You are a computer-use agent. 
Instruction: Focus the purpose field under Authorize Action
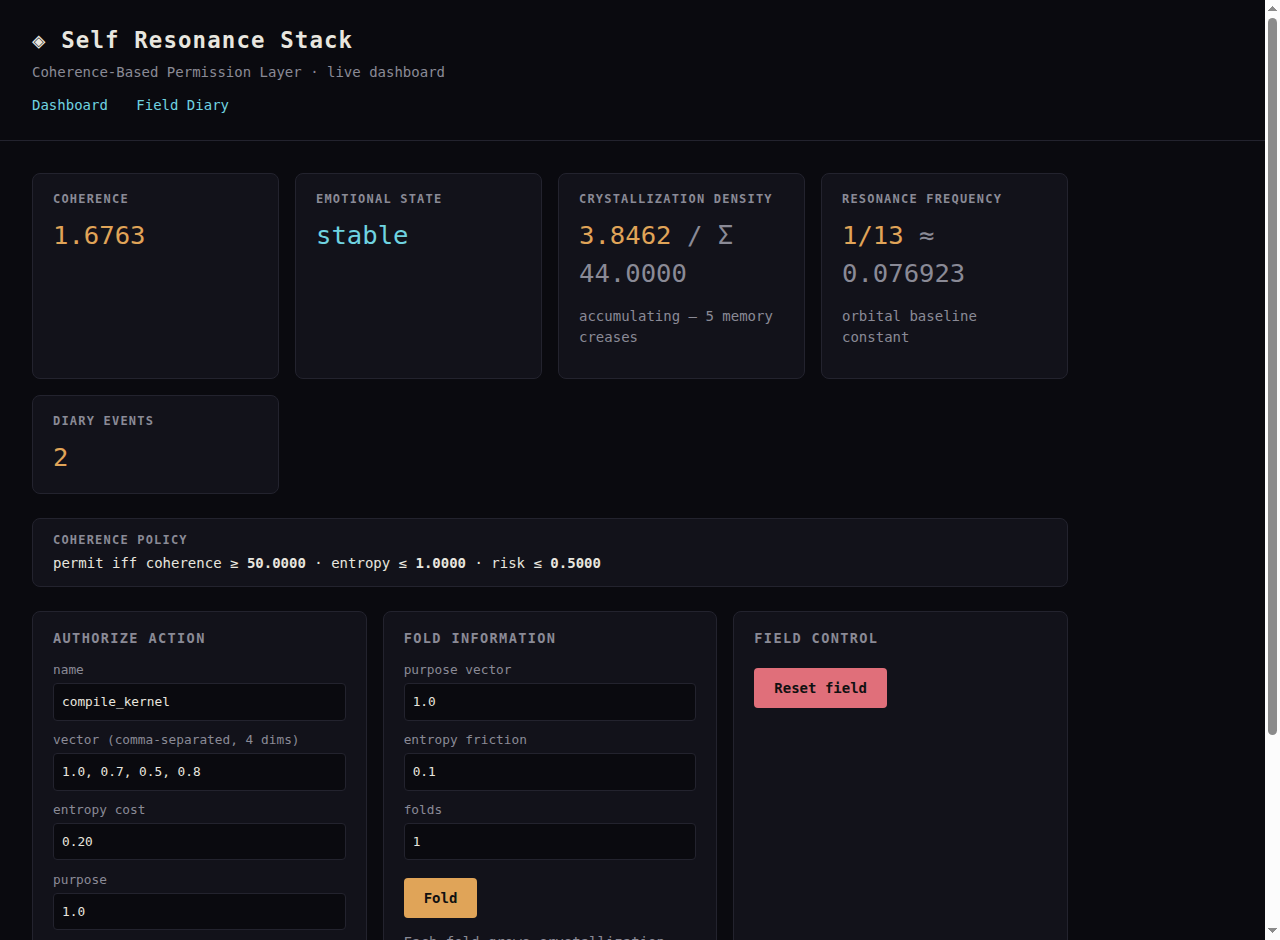(199, 912)
